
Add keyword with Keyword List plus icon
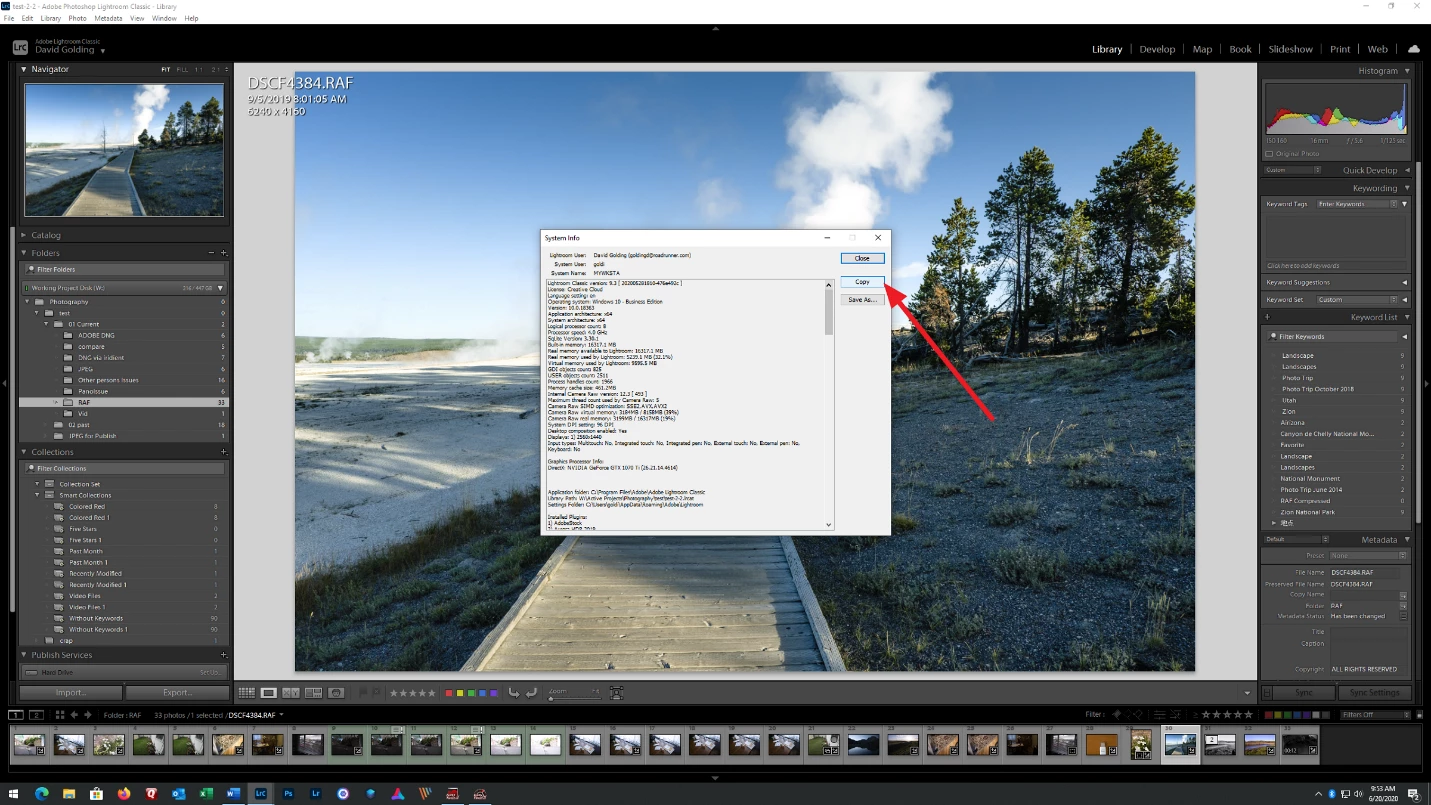1268,317
